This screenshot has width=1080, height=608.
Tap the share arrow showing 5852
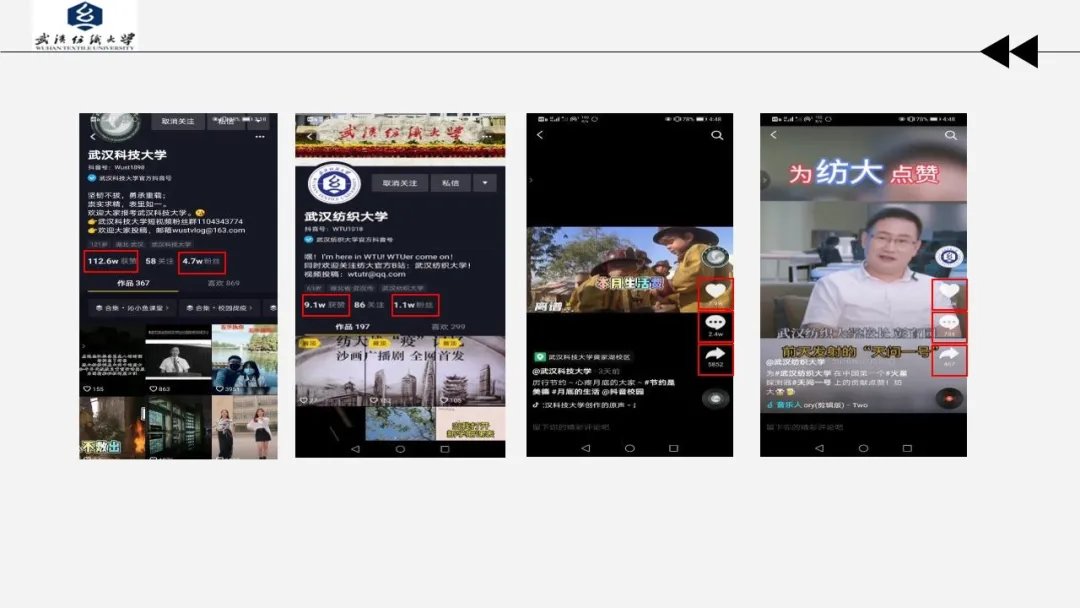[x=715, y=358]
